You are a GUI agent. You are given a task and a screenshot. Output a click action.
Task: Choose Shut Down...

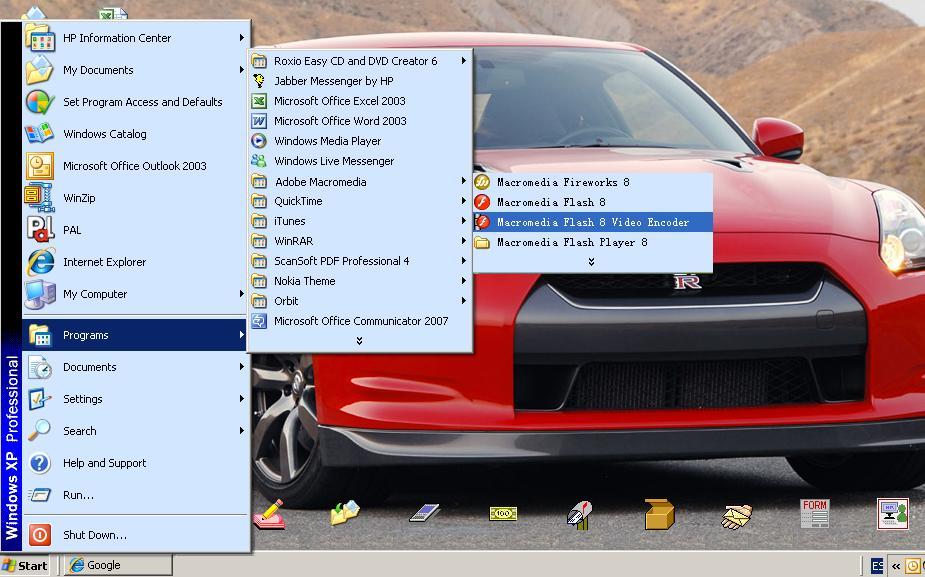pos(135,535)
